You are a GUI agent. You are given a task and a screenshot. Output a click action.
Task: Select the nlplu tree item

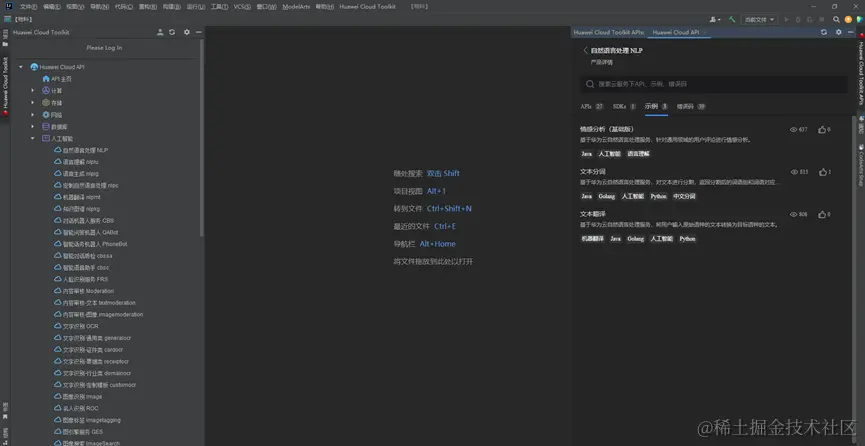(76, 162)
